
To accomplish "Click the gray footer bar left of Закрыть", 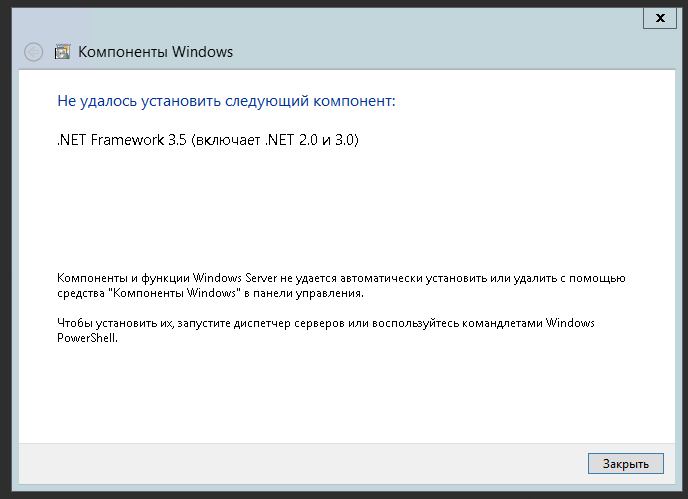I will (300, 463).
